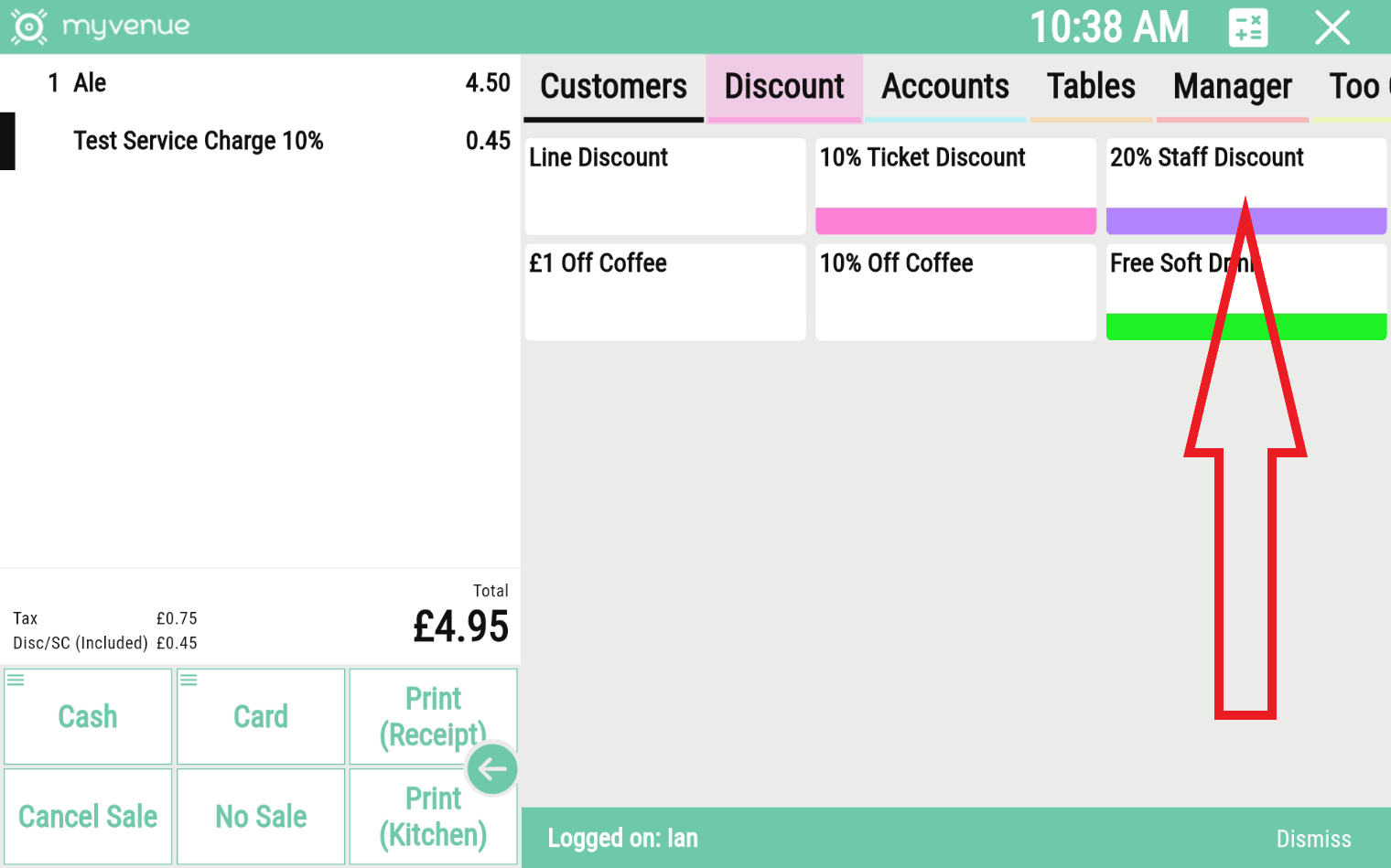Click Dismiss in the status bar

[x=1314, y=839]
